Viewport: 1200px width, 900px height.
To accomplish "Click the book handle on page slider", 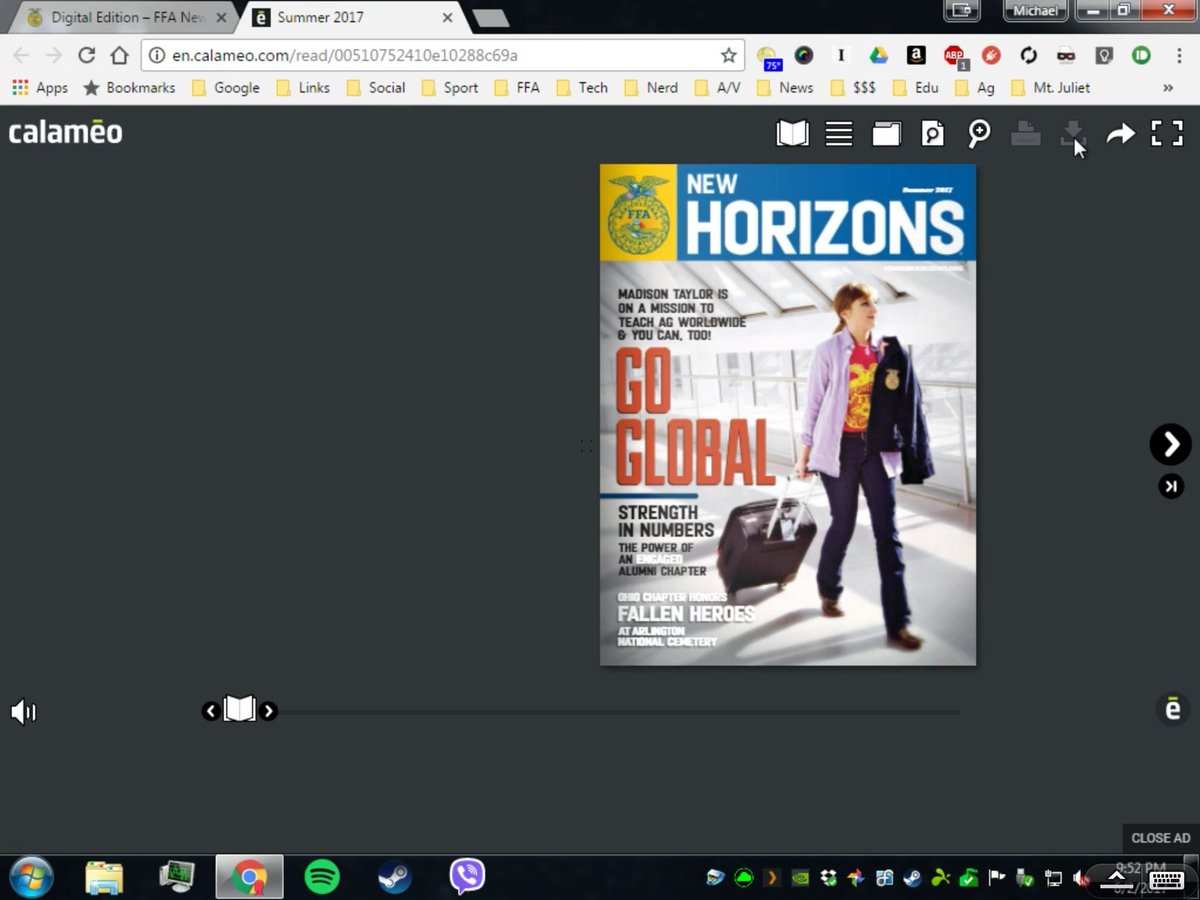I will tap(239, 710).
